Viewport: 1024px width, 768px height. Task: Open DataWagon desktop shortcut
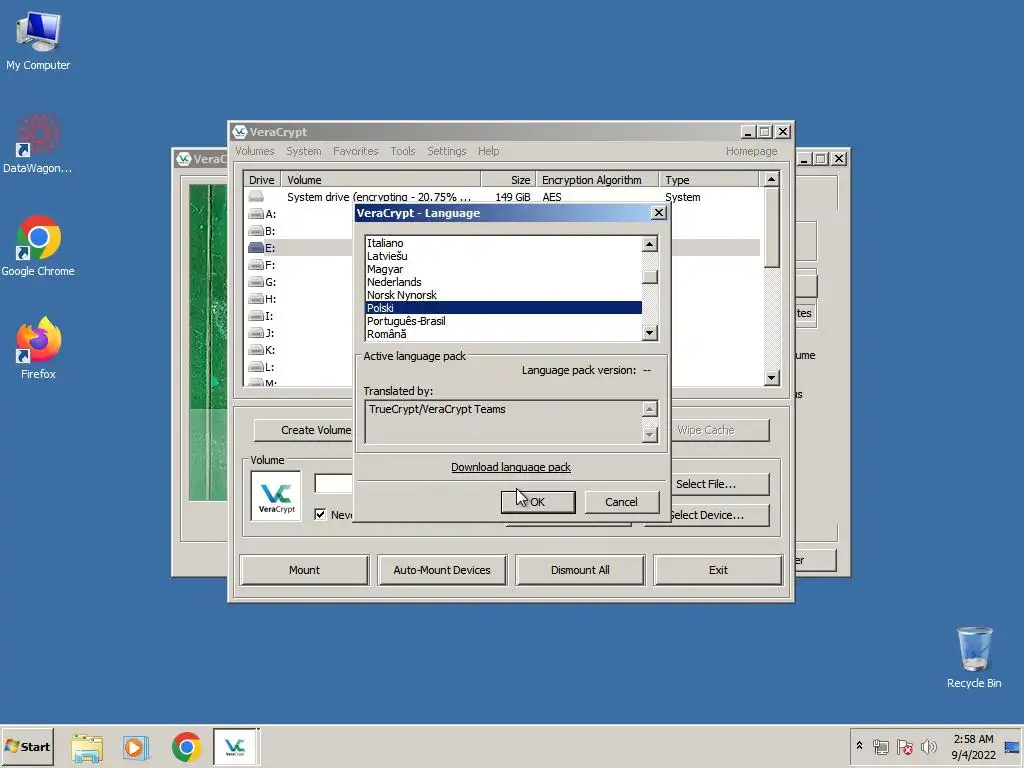(x=38, y=144)
